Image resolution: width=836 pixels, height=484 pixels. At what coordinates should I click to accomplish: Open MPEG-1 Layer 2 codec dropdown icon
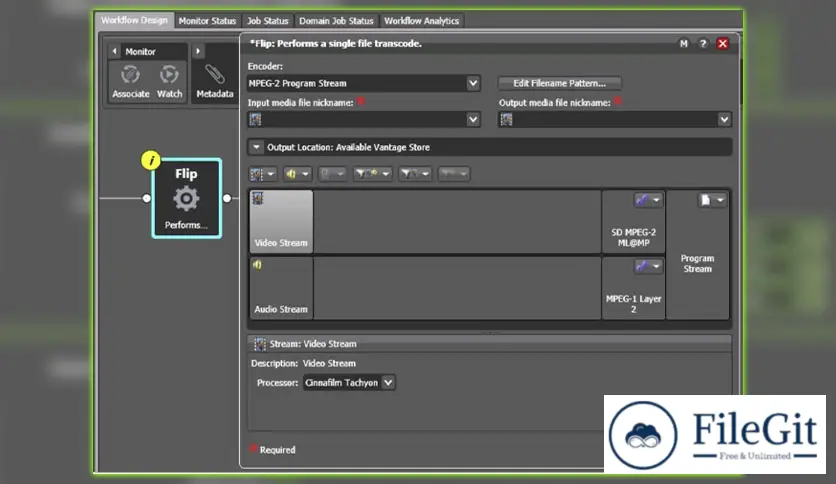tap(648, 266)
